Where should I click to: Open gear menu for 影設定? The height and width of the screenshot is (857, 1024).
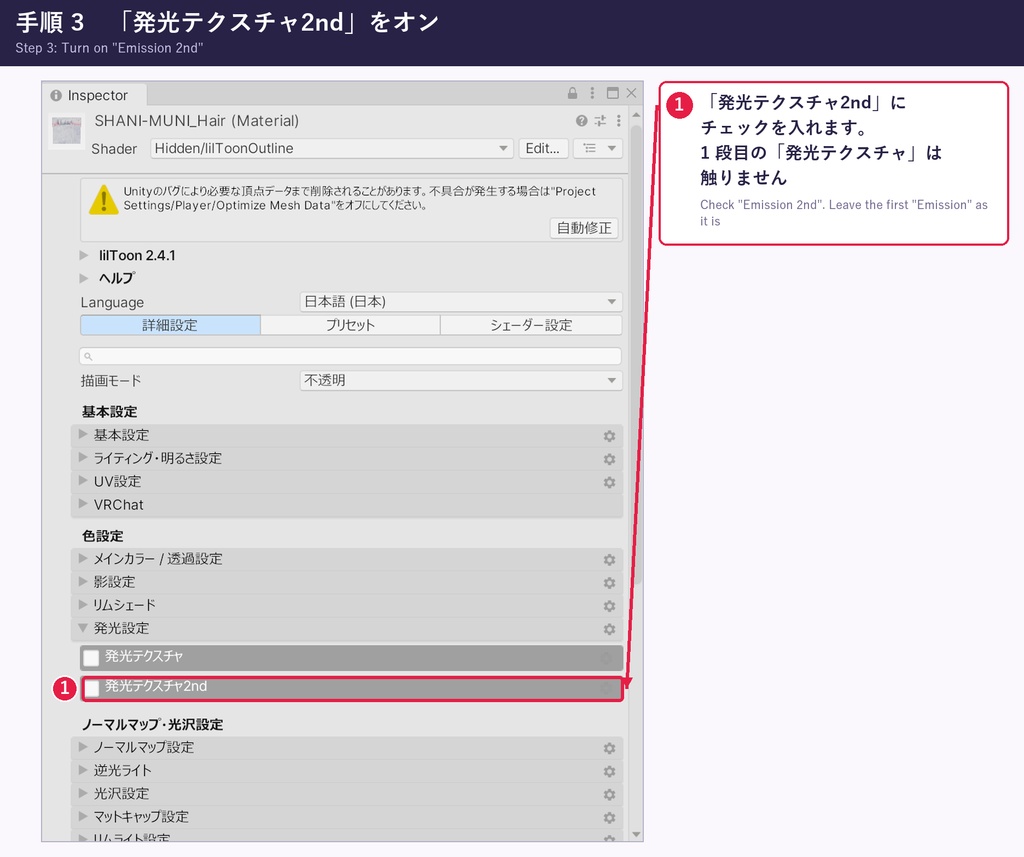pyautogui.click(x=609, y=583)
